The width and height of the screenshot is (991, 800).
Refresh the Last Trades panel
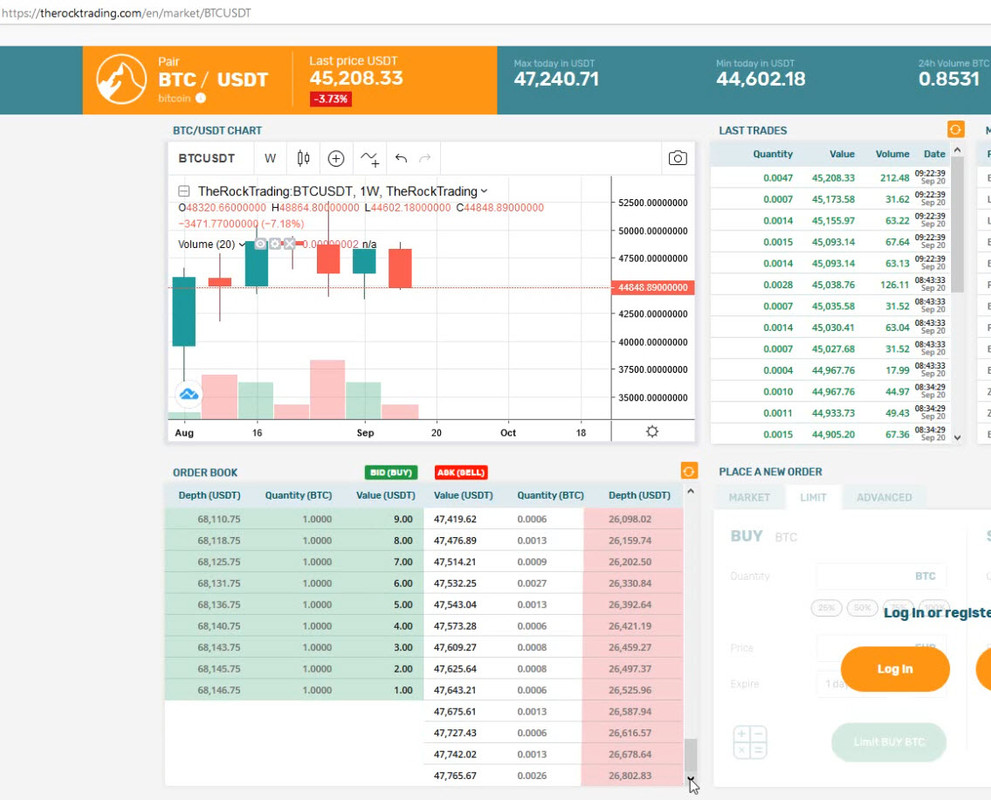955,129
